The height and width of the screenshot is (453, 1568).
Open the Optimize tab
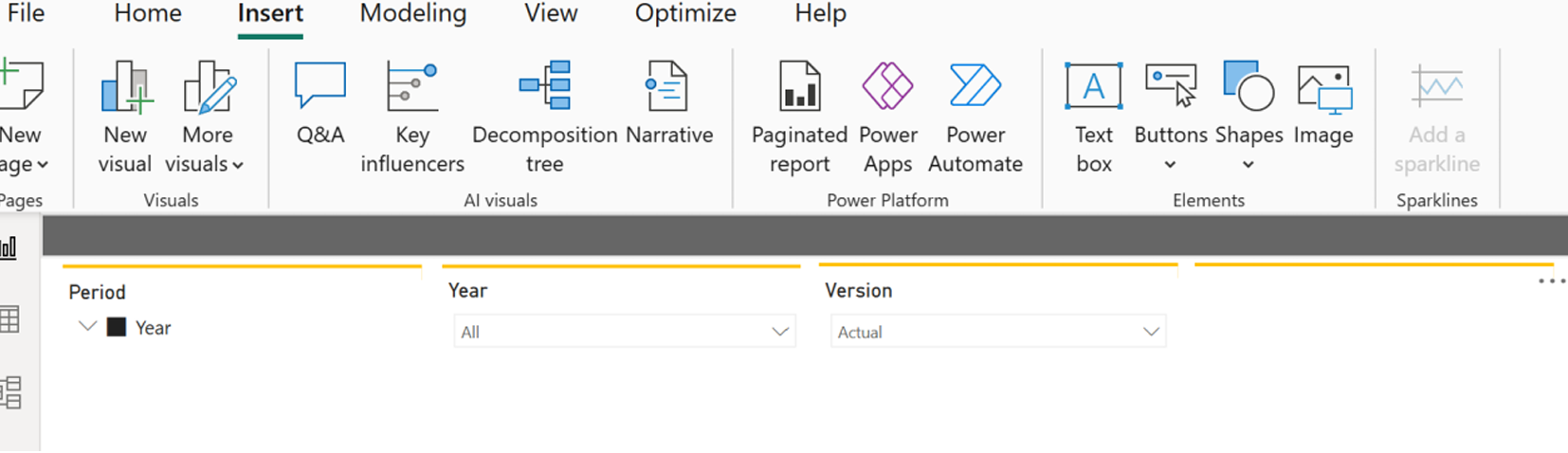(x=685, y=13)
